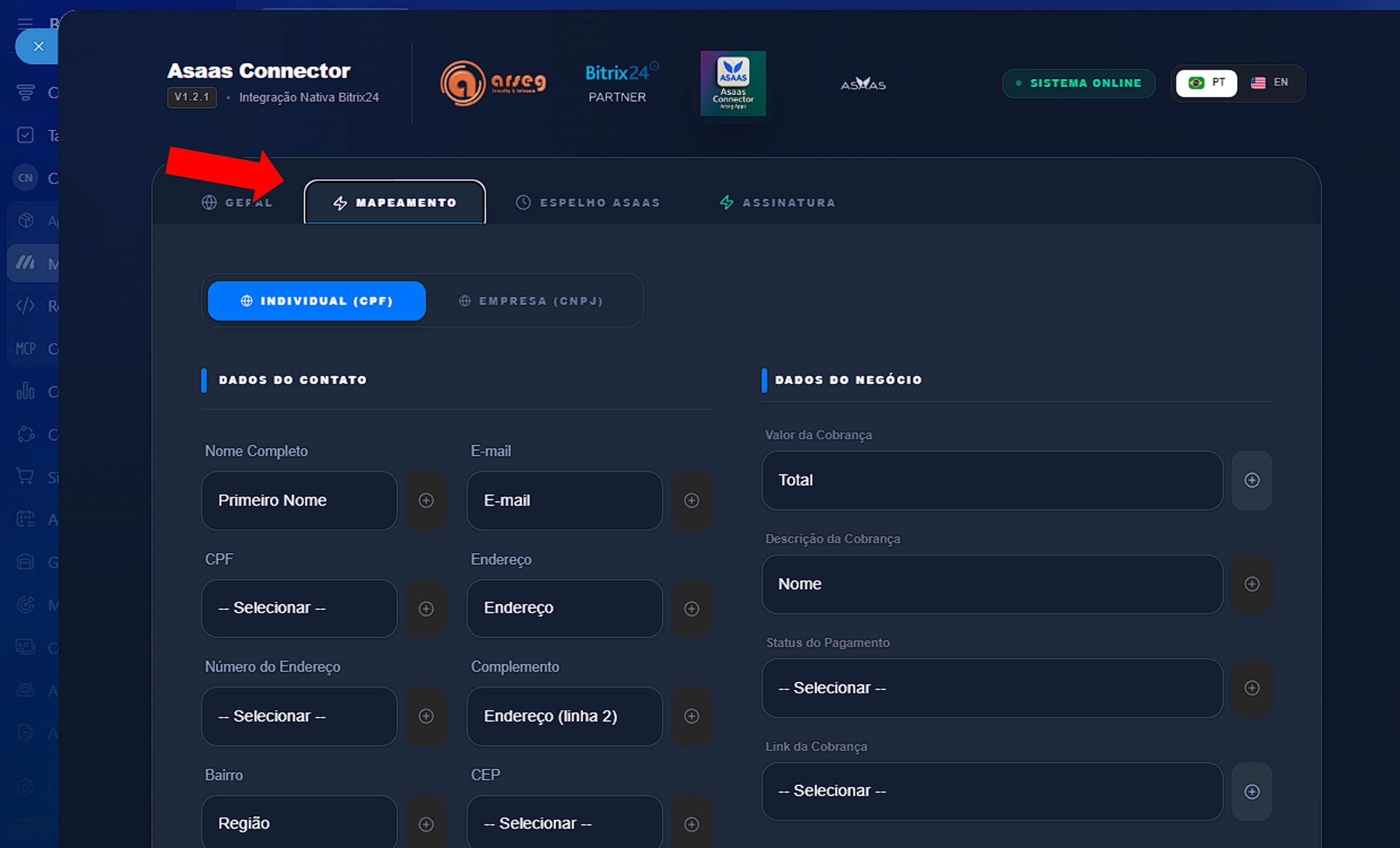Click the shopping cart icon in sidebar
The height and width of the screenshot is (848, 1400).
(26, 477)
